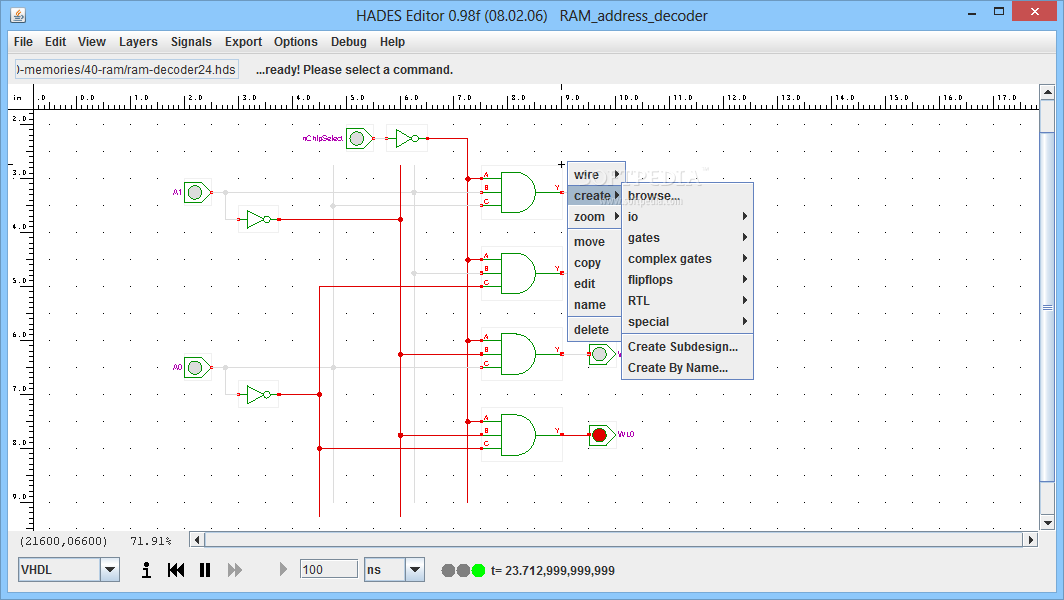The height and width of the screenshot is (600, 1064).
Task: Click the t= 23.712,999,999,999 time readout
Action: 552,570
